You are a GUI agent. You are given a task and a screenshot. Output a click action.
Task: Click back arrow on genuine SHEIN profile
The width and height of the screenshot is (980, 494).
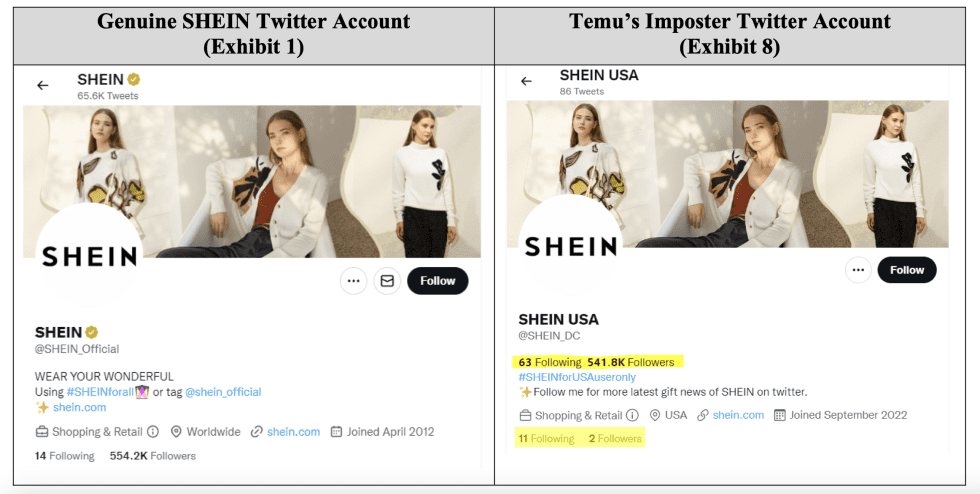tap(43, 86)
